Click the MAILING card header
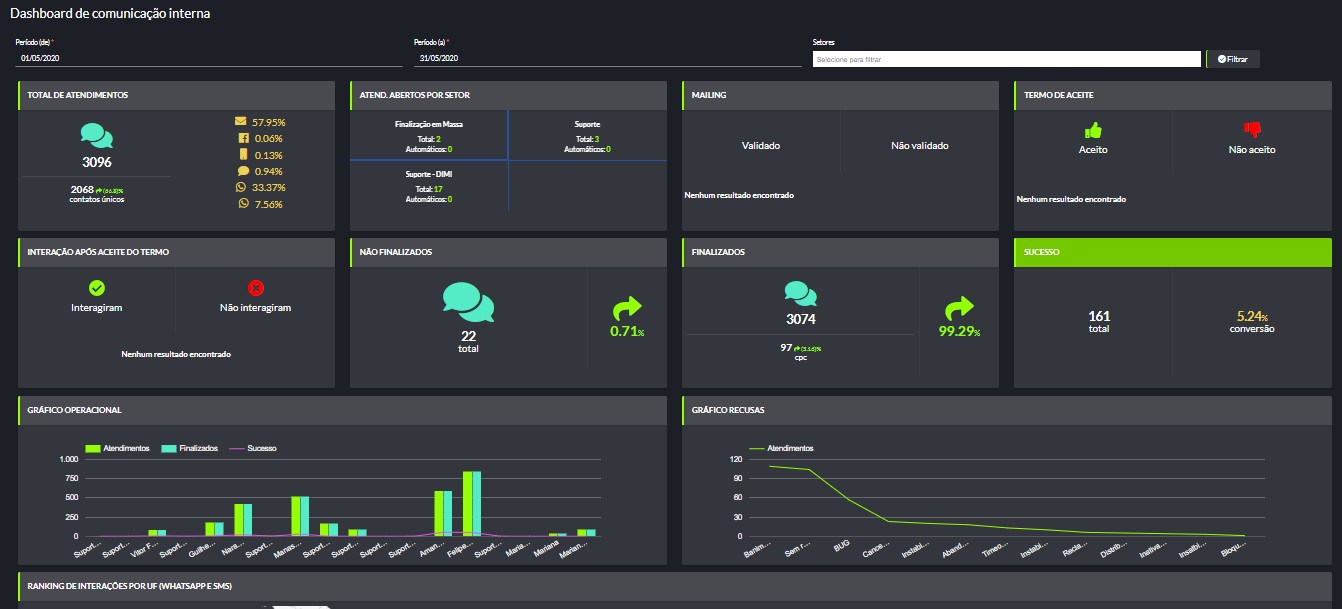Viewport: 1342px width, 609px height. pos(840,95)
